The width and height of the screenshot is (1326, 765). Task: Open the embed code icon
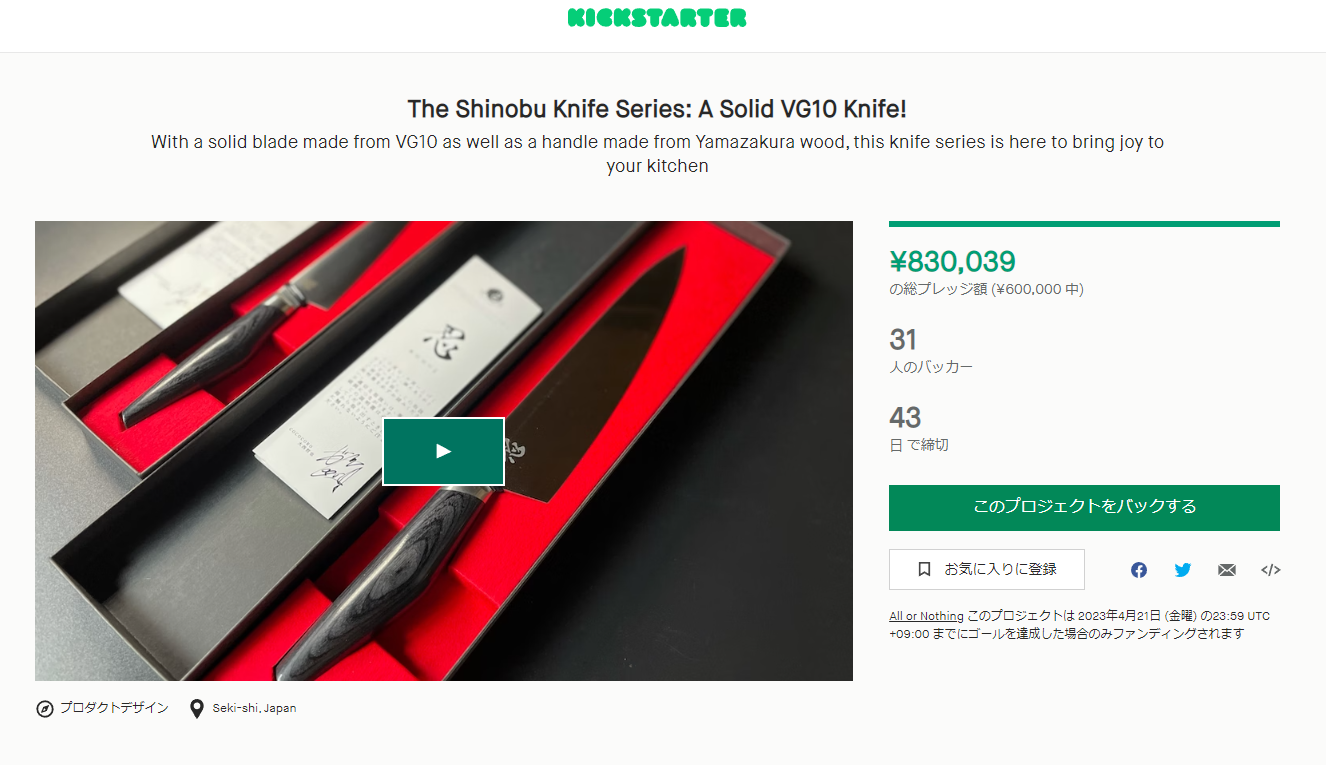point(1271,570)
